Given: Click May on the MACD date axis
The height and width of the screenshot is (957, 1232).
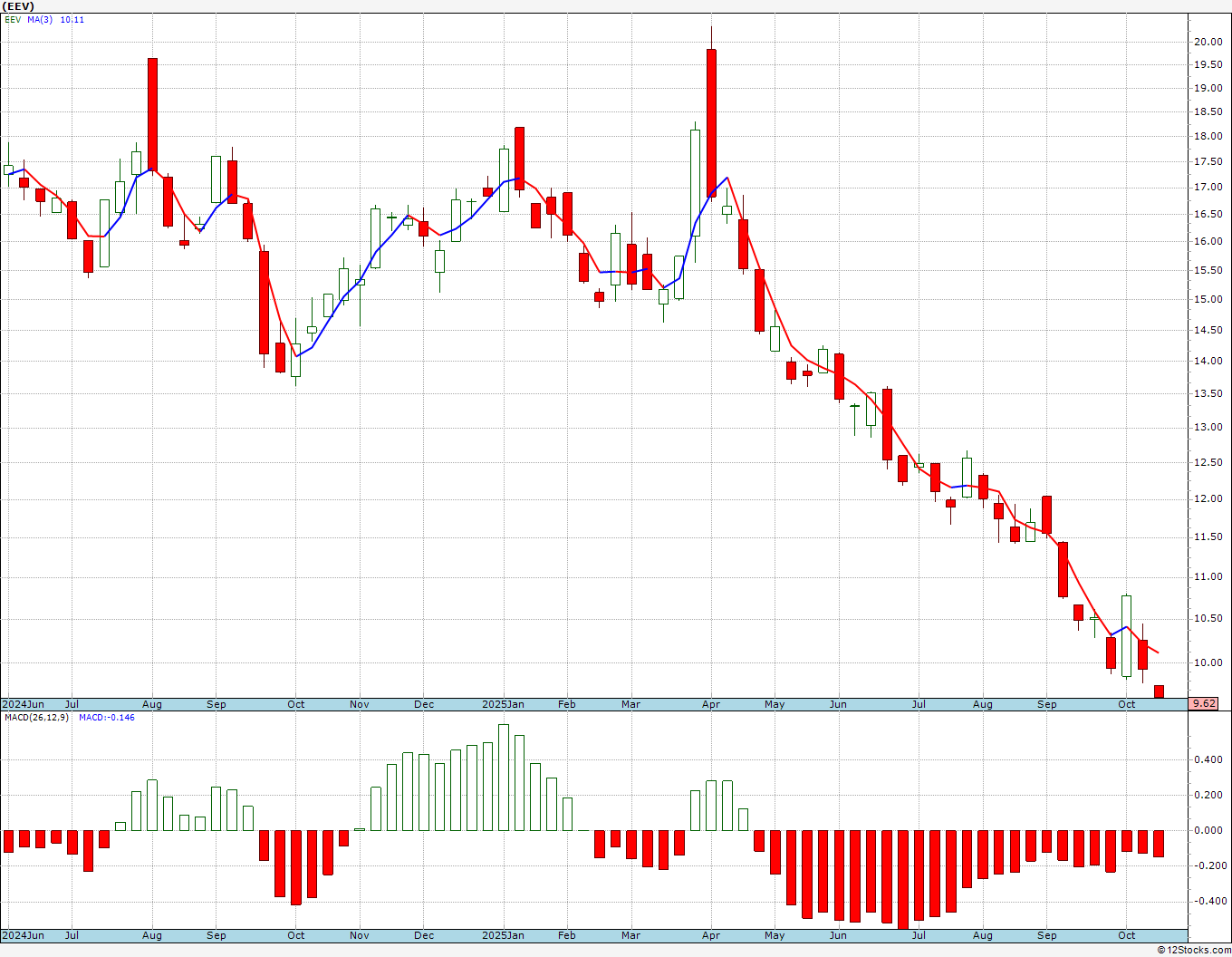Looking at the screenshot, I should tap(775, 935).
